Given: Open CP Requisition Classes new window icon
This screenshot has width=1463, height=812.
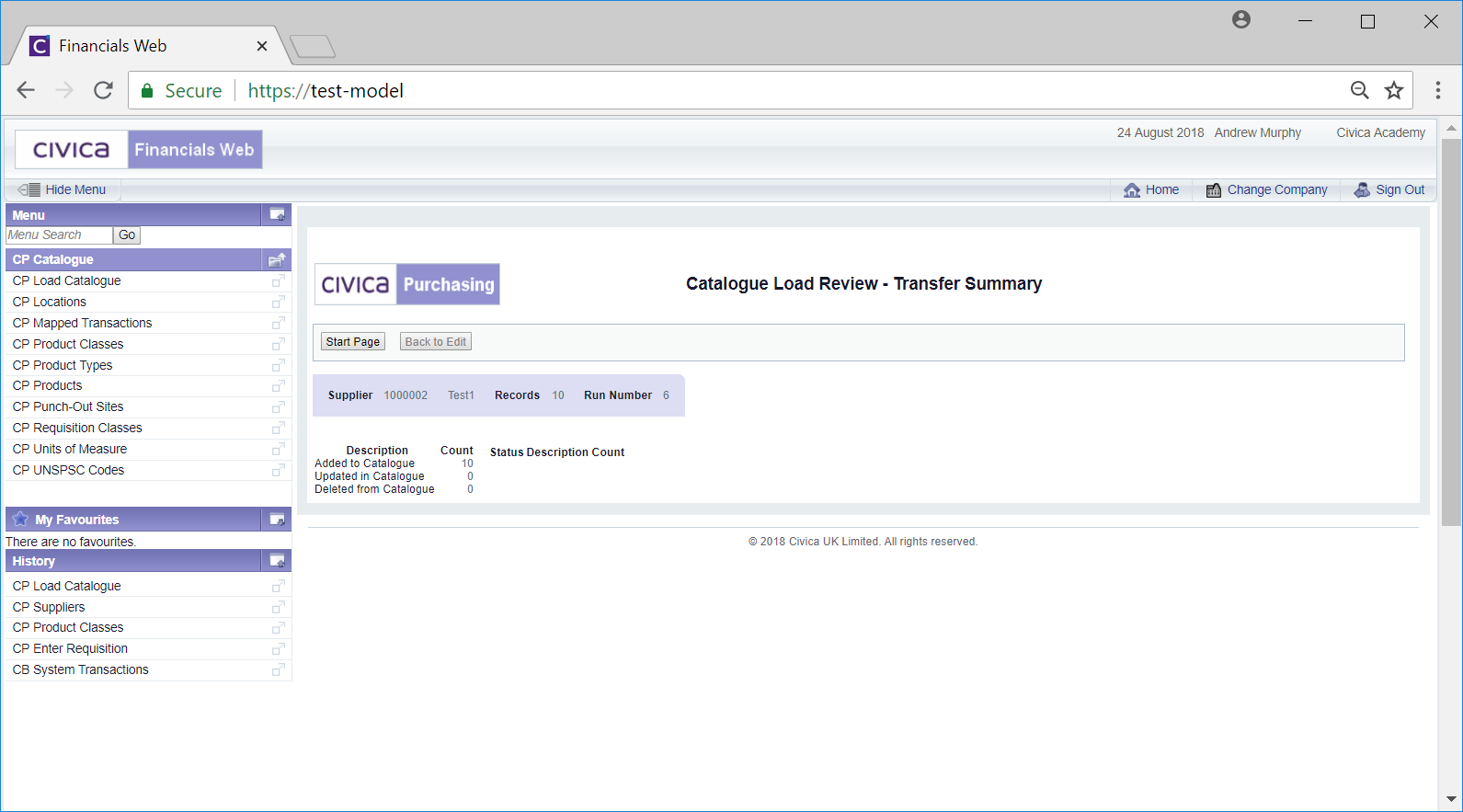Looking at the screenshot, I should pyautogui.click(x=278, y=428).
